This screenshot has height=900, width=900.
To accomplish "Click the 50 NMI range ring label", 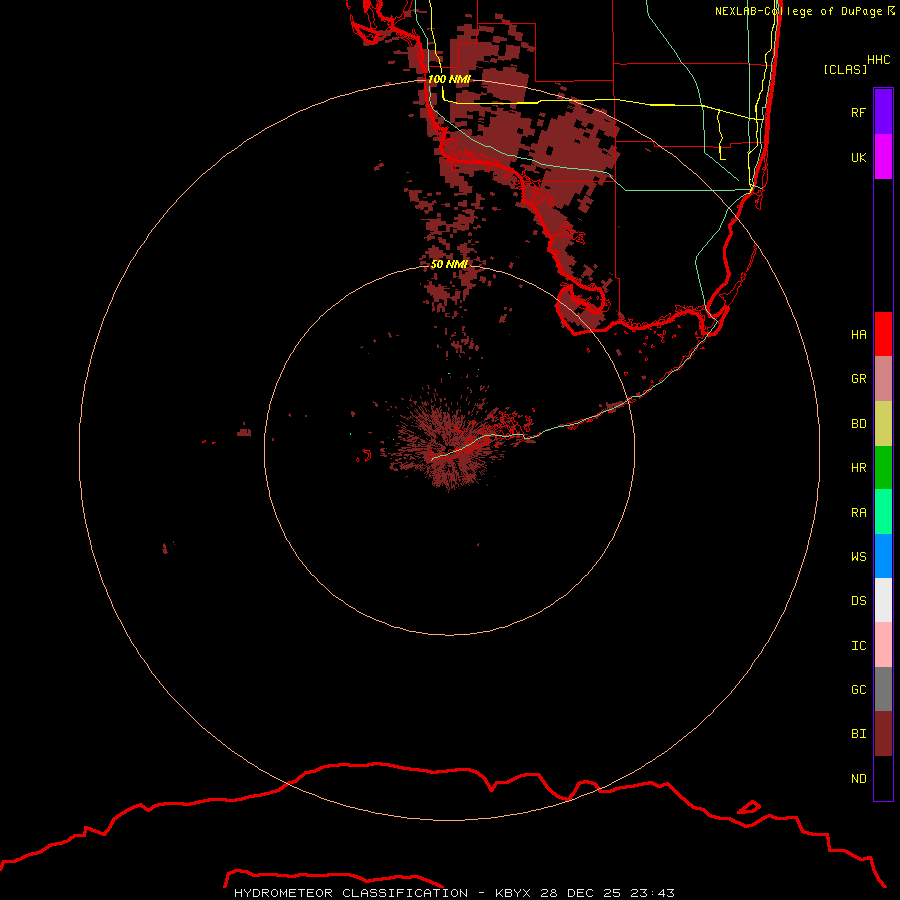I will click(x=449, y=264).
